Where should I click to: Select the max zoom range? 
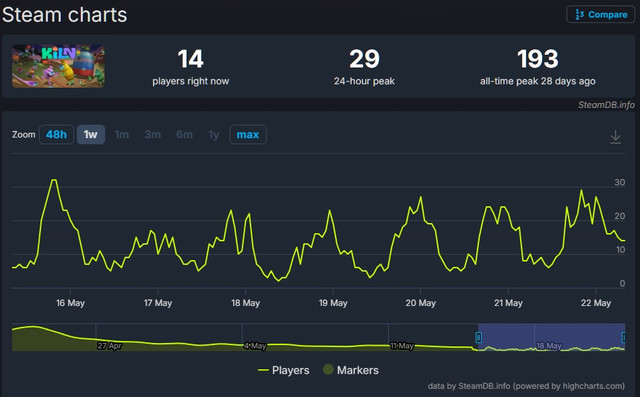248,135
